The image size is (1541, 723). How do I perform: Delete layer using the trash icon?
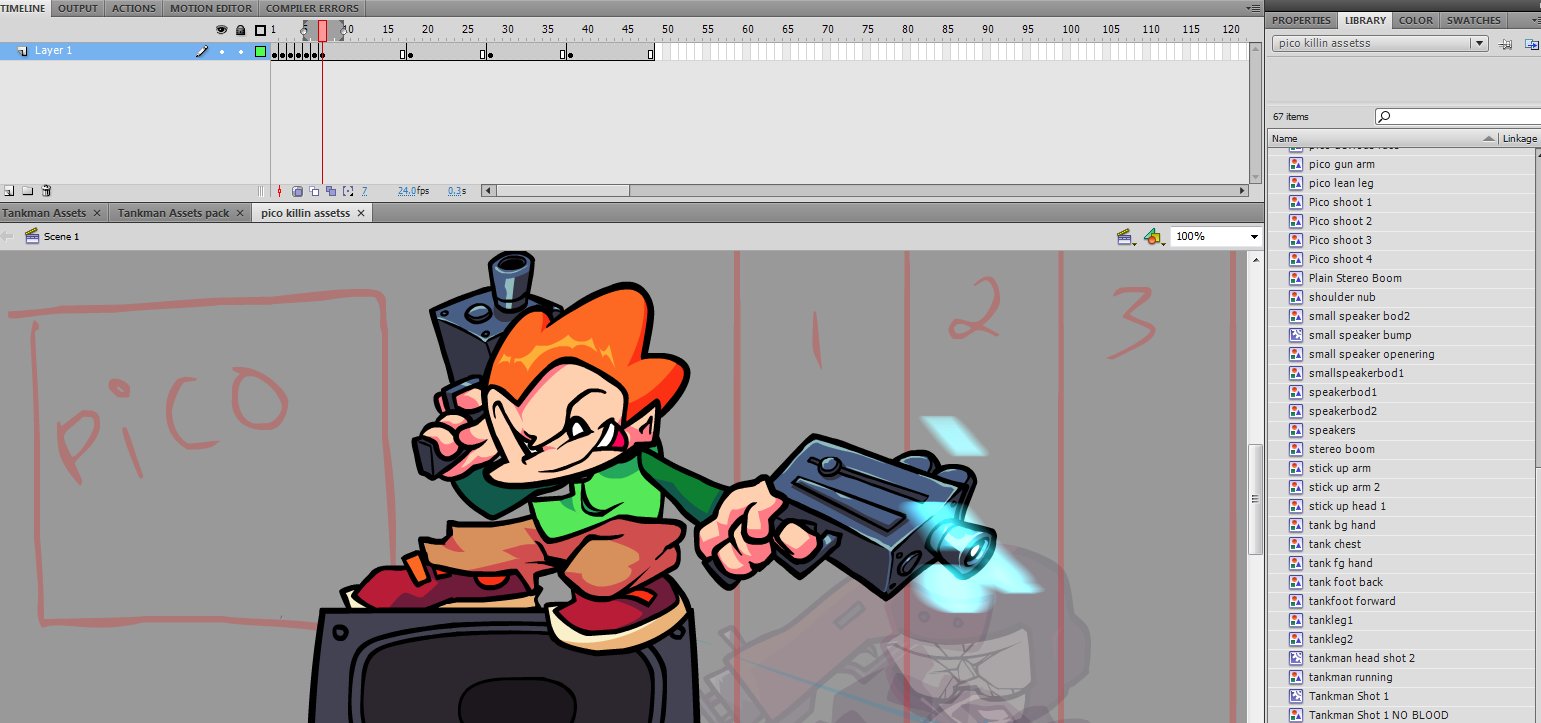coord(46,191)
